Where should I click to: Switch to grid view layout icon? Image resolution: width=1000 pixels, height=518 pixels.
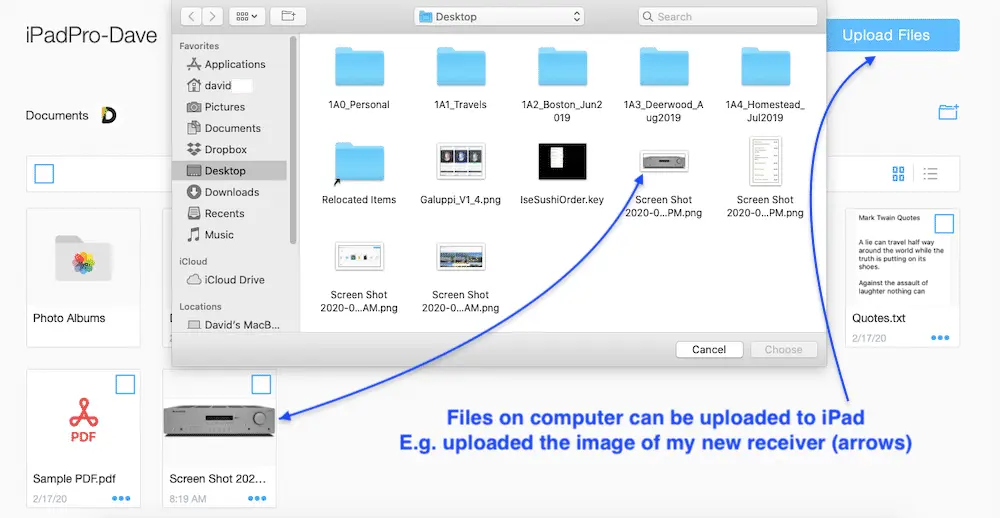point(898,174)
